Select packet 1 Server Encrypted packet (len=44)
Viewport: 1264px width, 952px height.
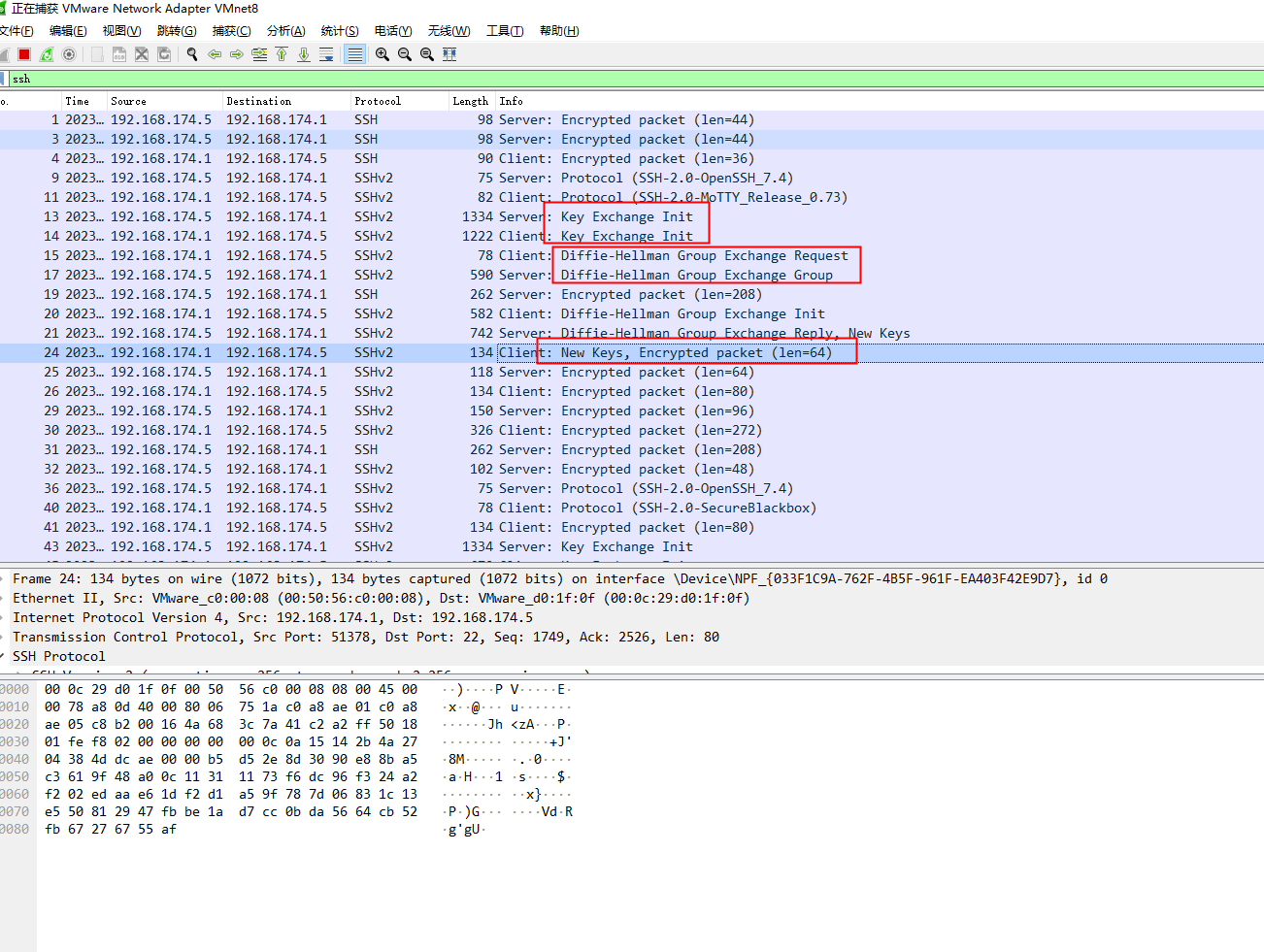coord(632,119)
